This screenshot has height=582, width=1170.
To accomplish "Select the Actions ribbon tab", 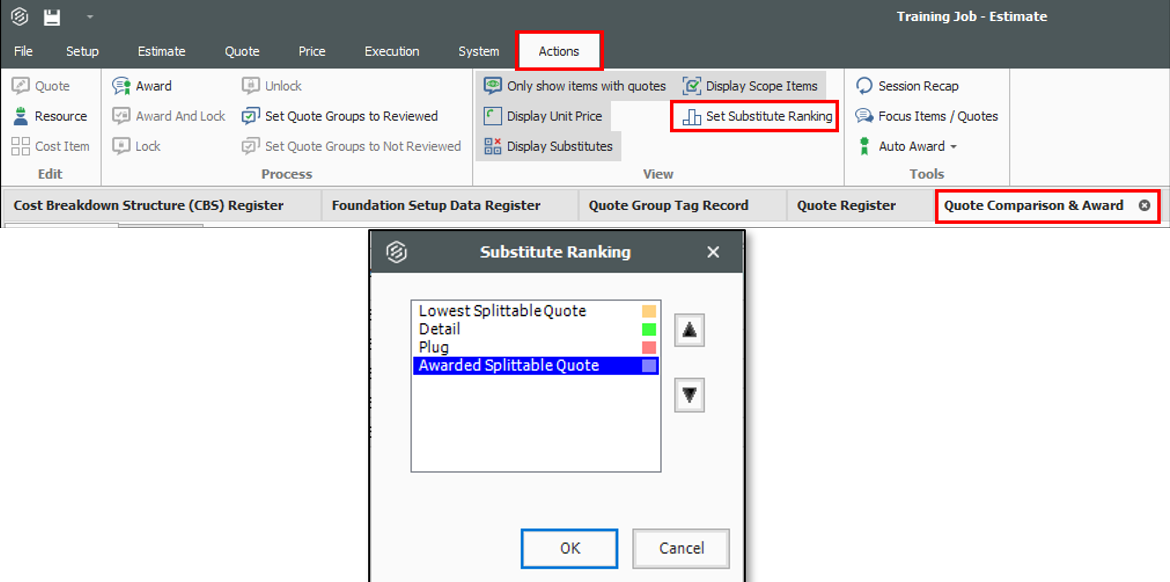I will tap(559, 51).
